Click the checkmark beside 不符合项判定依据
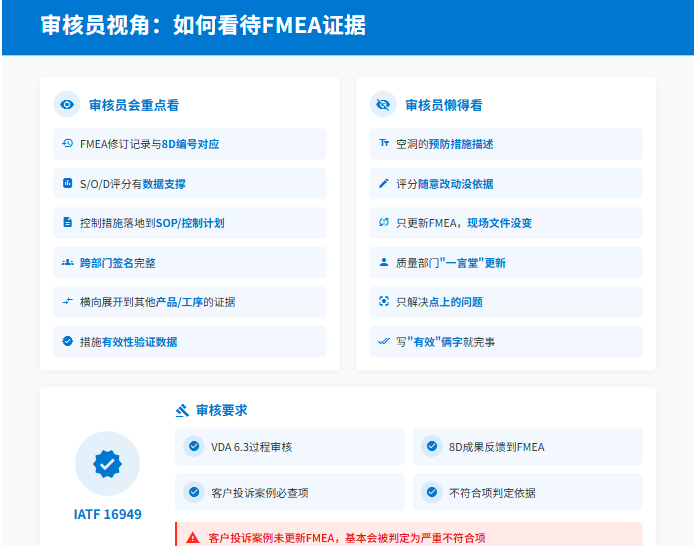 [x=431, y=492]
